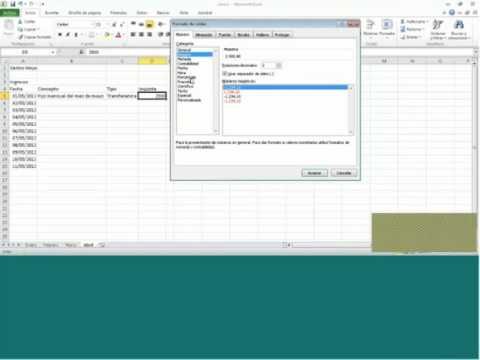This screenshot has height=360, width=480.
Task: Open the font size dropdown
Action: pyautogui.click(x=107, y=24)
